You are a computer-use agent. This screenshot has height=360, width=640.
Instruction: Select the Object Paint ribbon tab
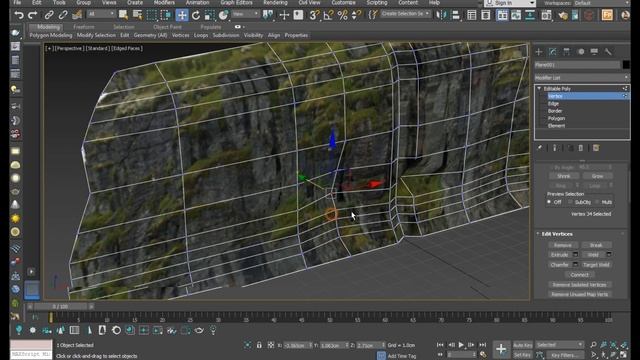pyautogui.click(x=167, y=27)
